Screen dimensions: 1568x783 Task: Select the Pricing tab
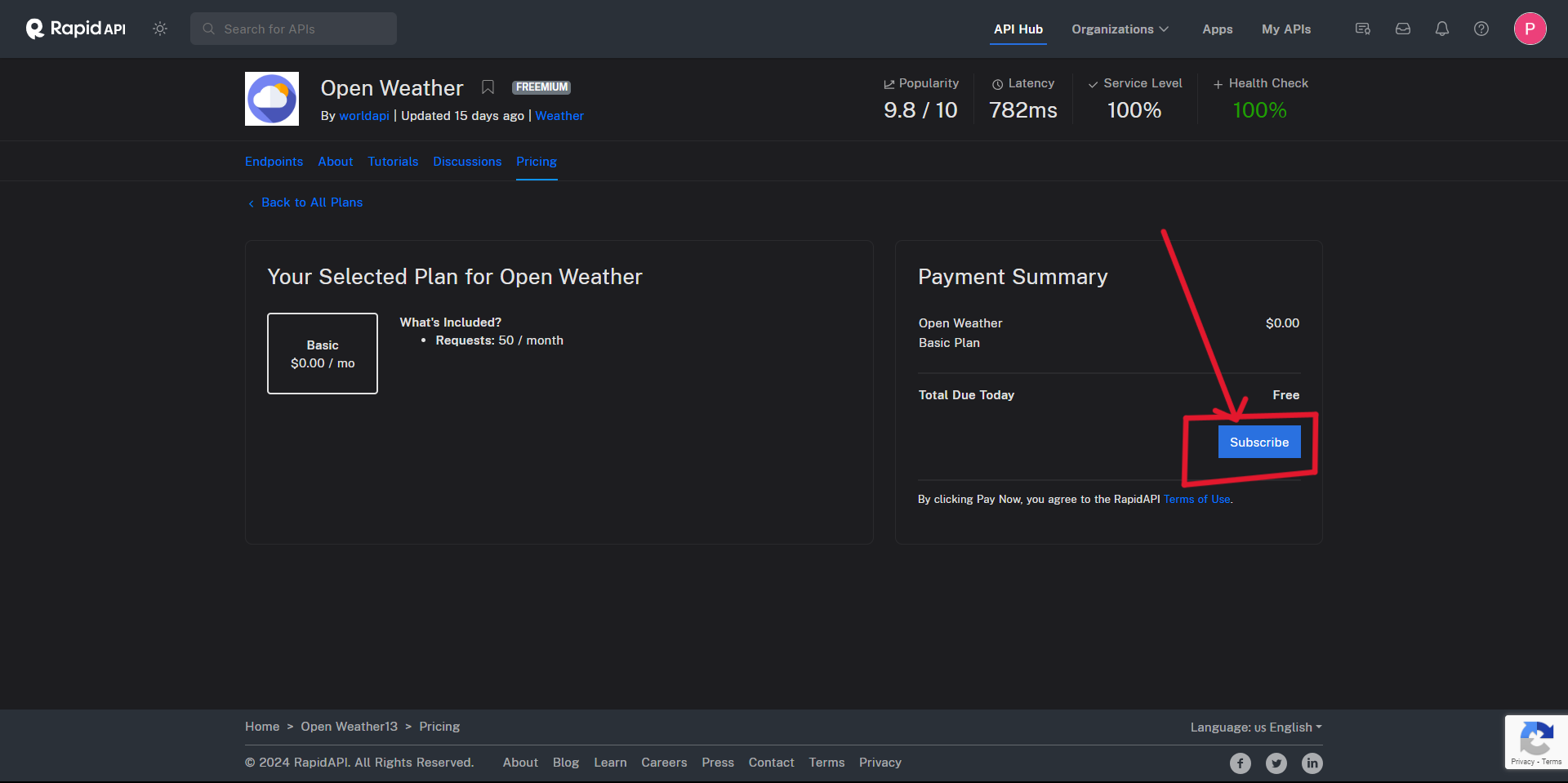pyautogui.click(x=537, y=162)
